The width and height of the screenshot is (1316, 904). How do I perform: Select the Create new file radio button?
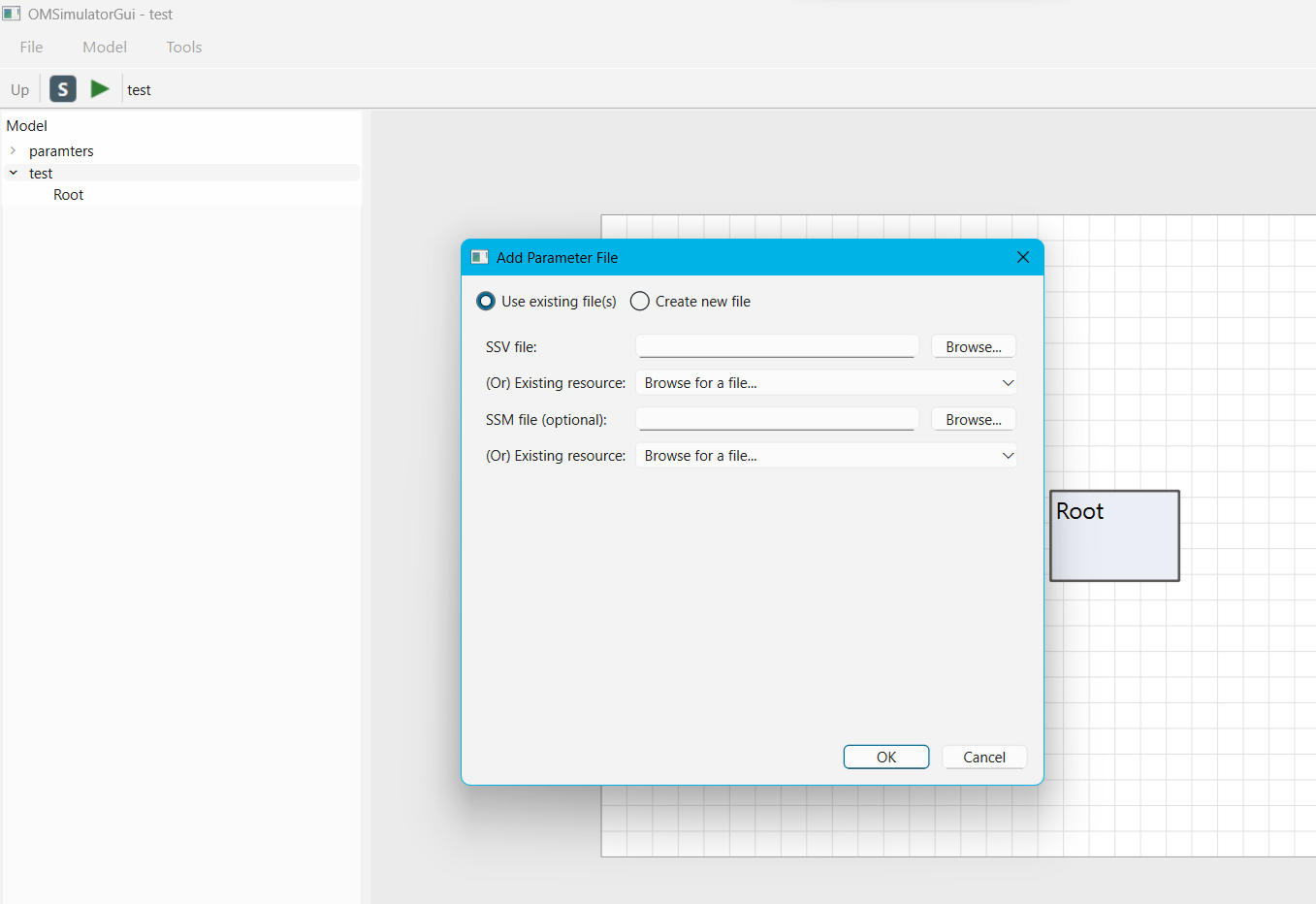click(x=640, y=302)
